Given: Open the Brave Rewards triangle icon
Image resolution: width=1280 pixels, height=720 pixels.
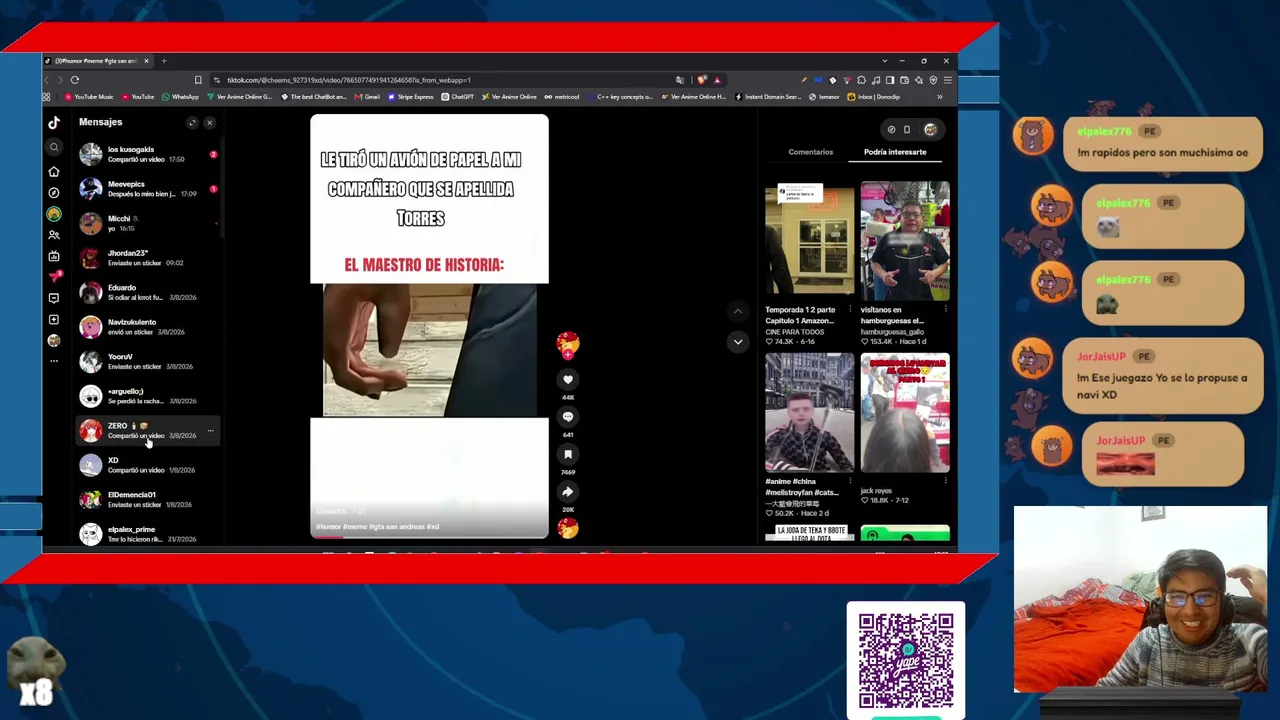Looking at the screenshot, I should click(x=717, y=80).
